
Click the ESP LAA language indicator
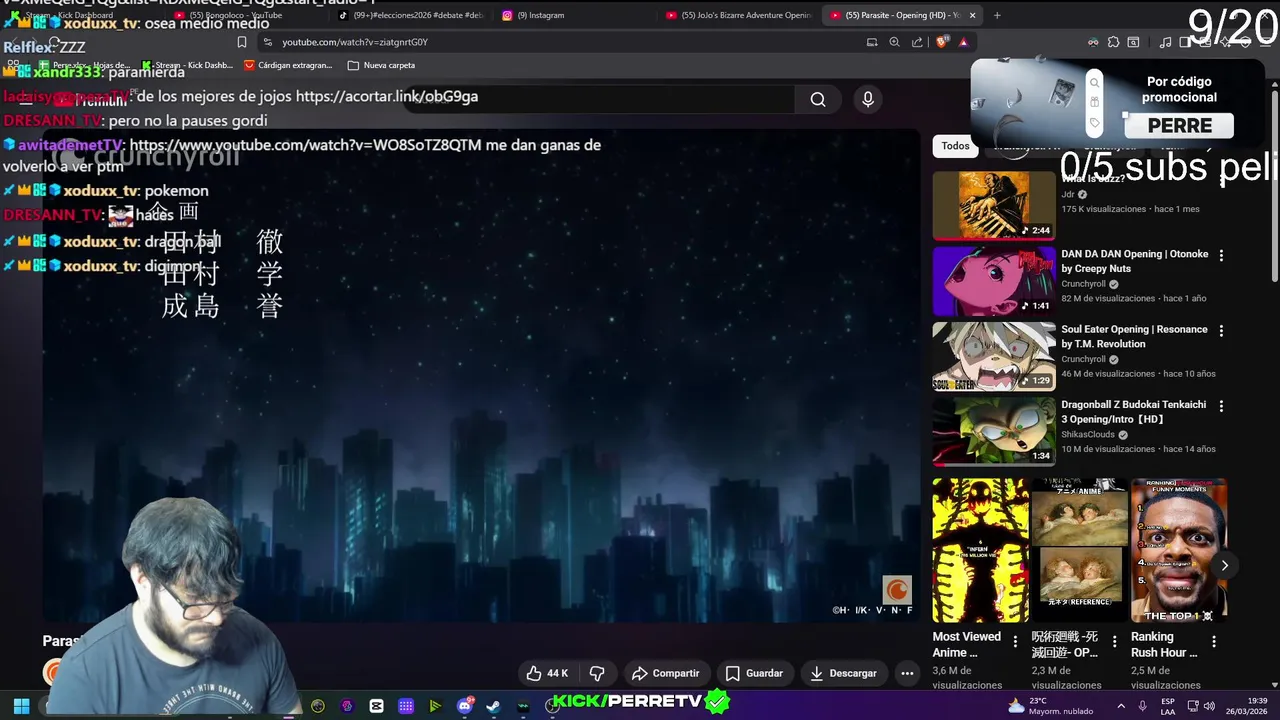1168,706
